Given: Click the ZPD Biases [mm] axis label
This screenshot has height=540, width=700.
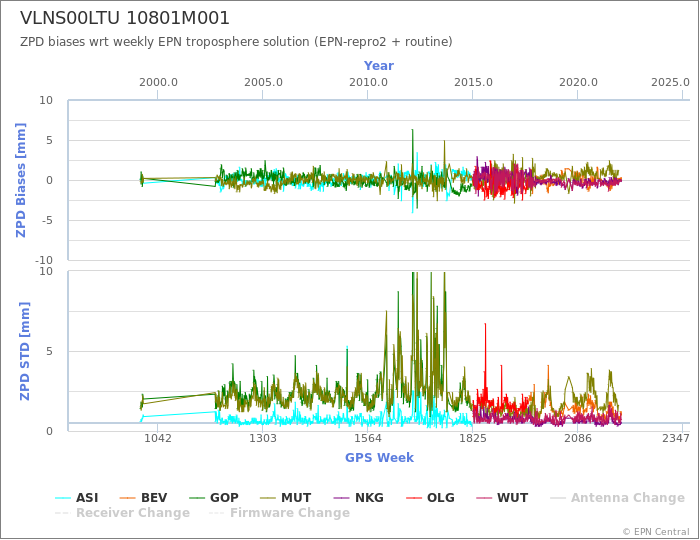Looking at the screenshot, I should pyautogui.click(x=21, y=180).
